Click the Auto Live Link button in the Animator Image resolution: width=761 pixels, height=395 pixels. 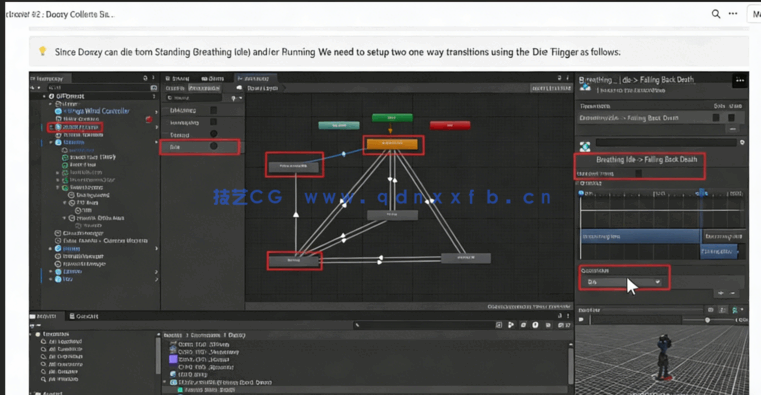[551, 88]
